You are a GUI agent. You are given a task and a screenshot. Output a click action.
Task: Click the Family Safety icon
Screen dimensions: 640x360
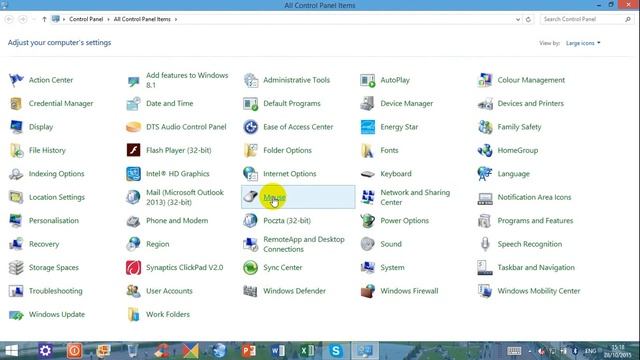(x=485, y=127)
